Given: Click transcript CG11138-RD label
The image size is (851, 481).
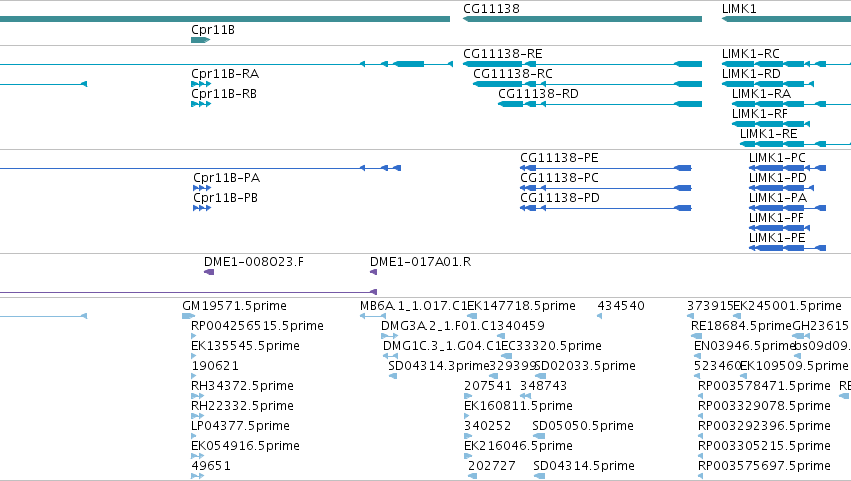Looking at the screenshot, I should [538, 94].
